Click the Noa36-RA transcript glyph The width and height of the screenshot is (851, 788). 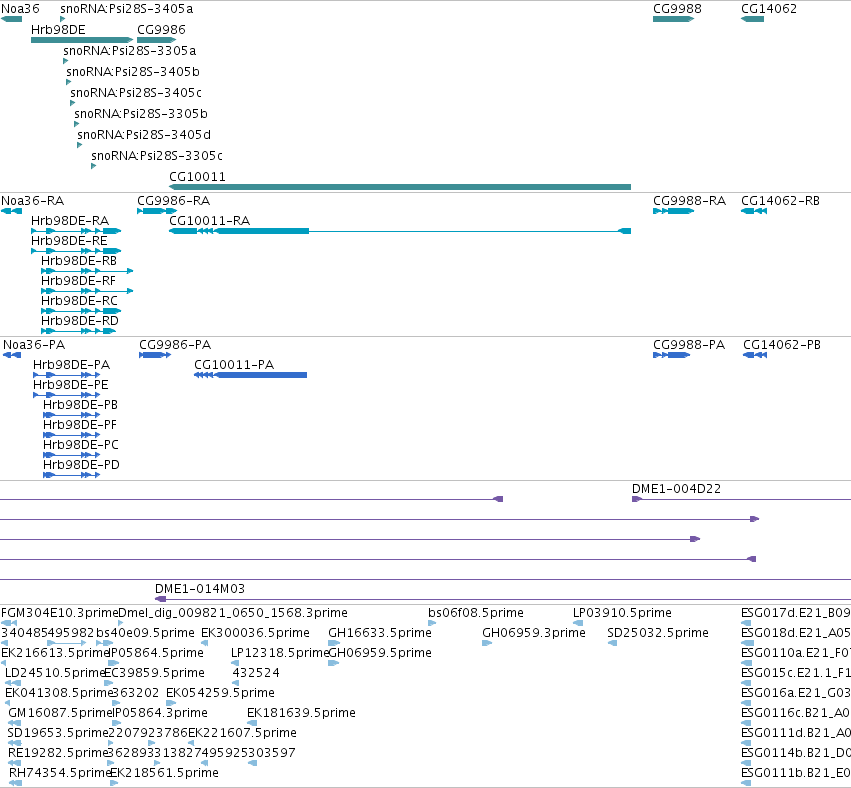tap(11, 211)
